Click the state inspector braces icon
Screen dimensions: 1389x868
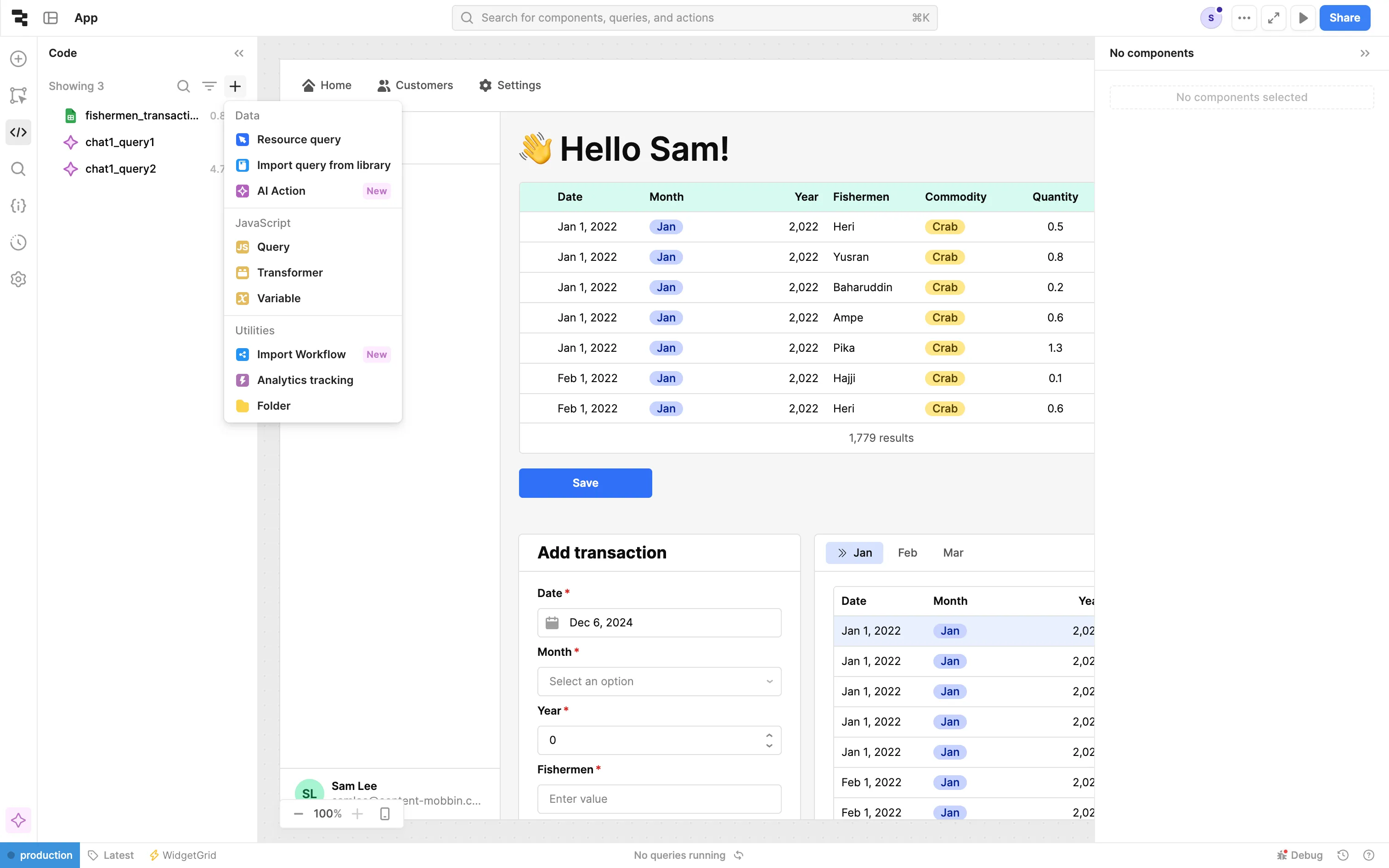[x=18, y=206]
